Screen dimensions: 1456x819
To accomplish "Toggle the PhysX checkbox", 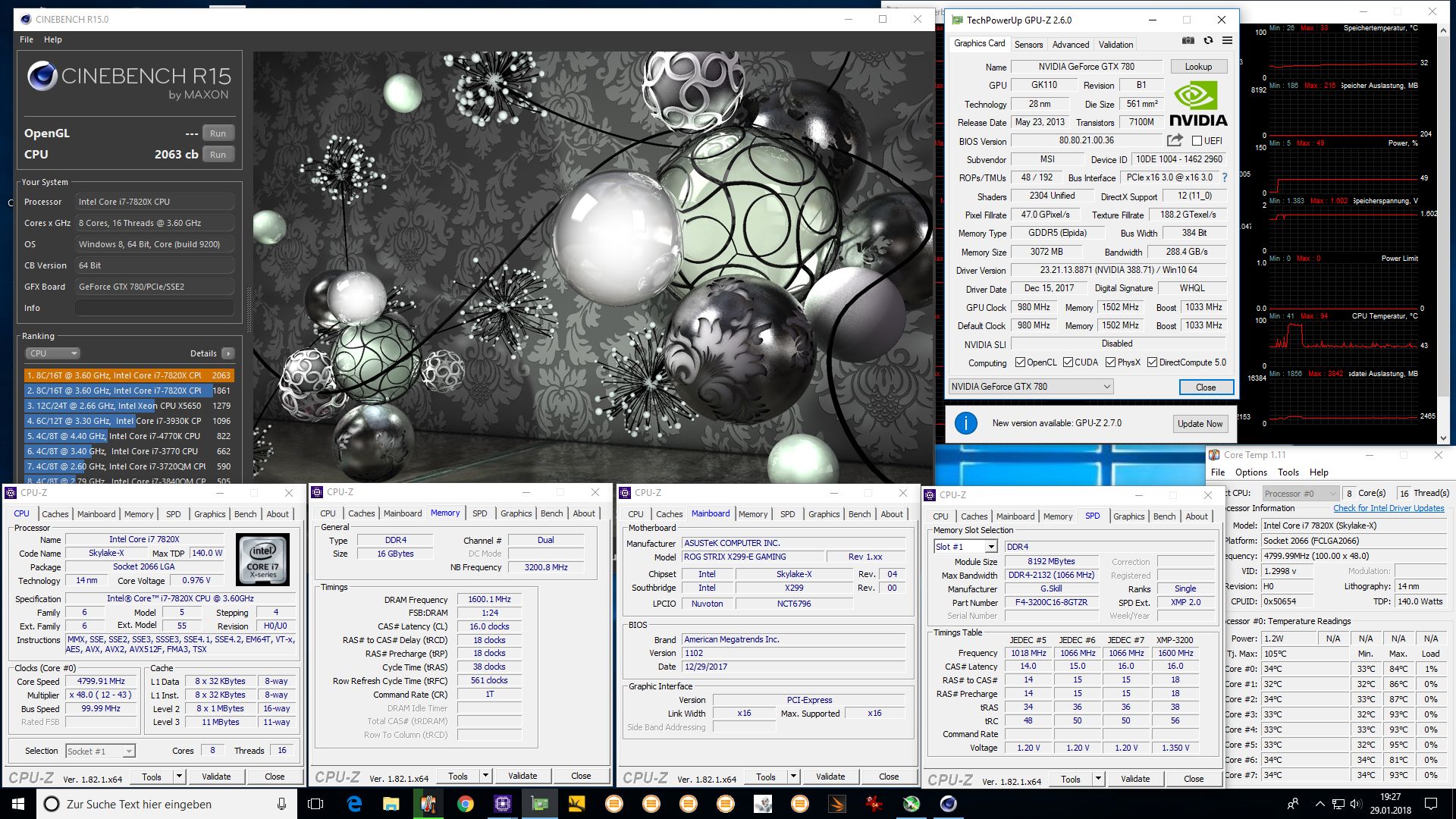I will point(1110,362).
